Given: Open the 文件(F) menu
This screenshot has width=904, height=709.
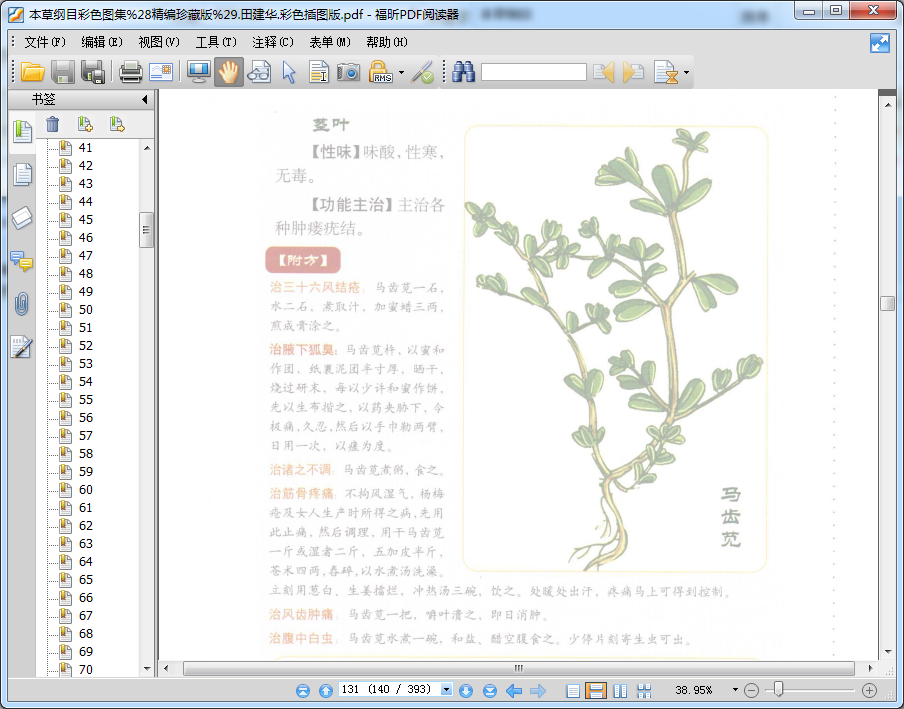Looking at the screenshot, I should tap(44, 42).
